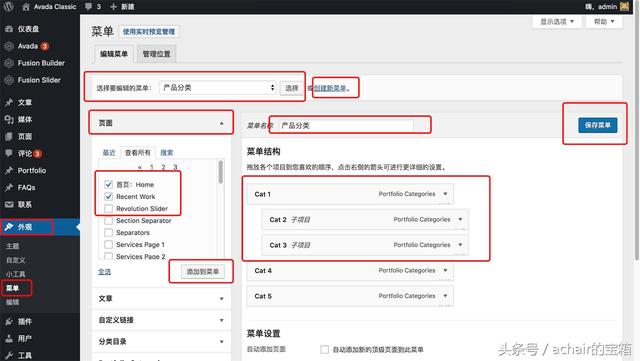Expand the Cat 5 menu item arrow
This screenshot has height=361, width=640.
point(445,296)
